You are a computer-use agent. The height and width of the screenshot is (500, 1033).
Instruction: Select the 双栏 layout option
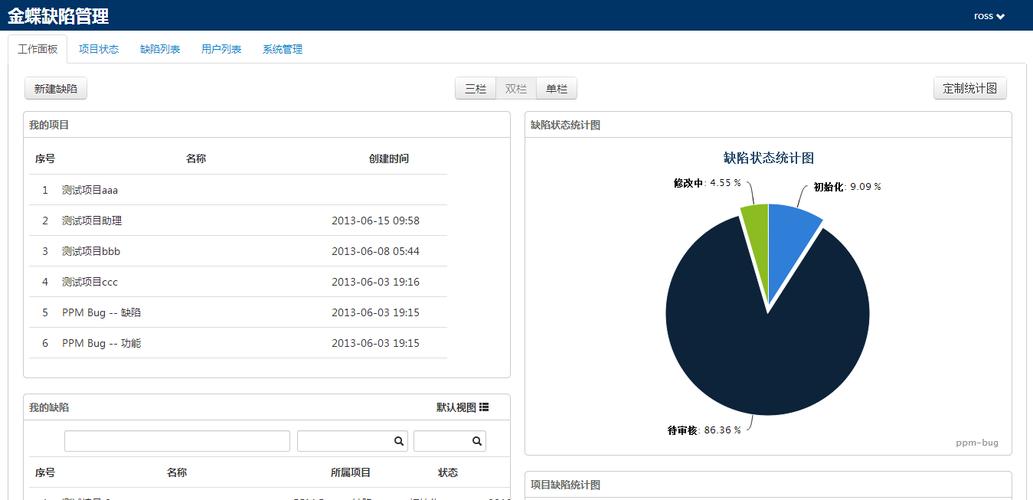(x=516, y=89)
